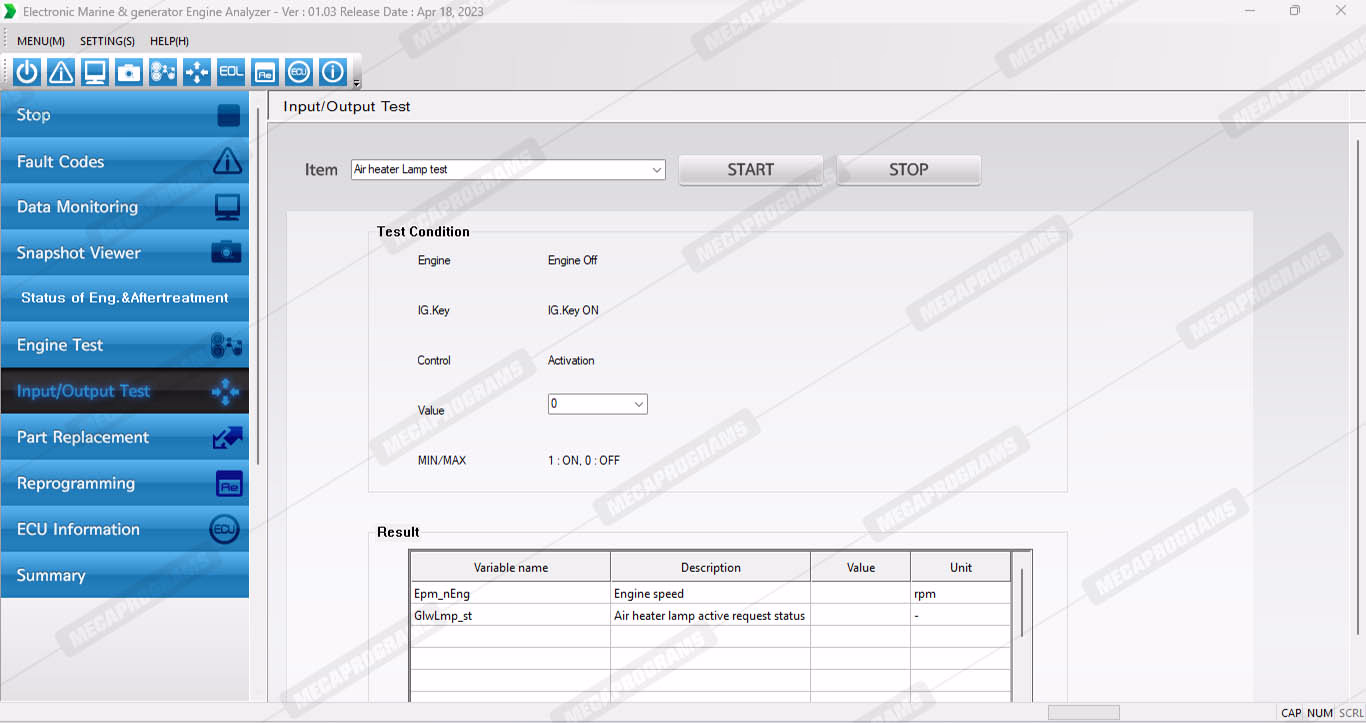Open the Value dropdown set to 0
Screen dimensions: 1366x723
point(598,404)
